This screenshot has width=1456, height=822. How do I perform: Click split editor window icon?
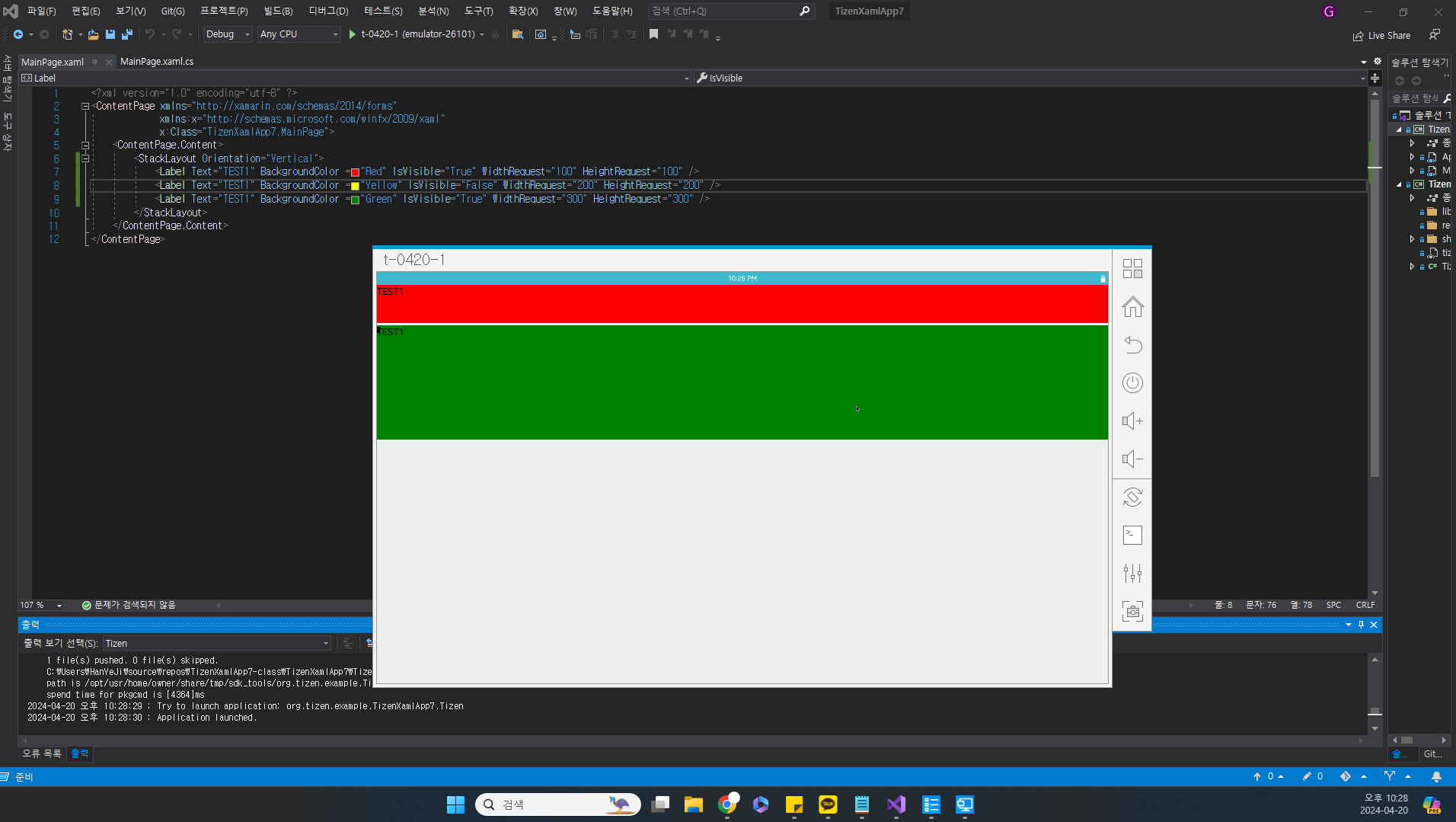tap(1375, 78)
